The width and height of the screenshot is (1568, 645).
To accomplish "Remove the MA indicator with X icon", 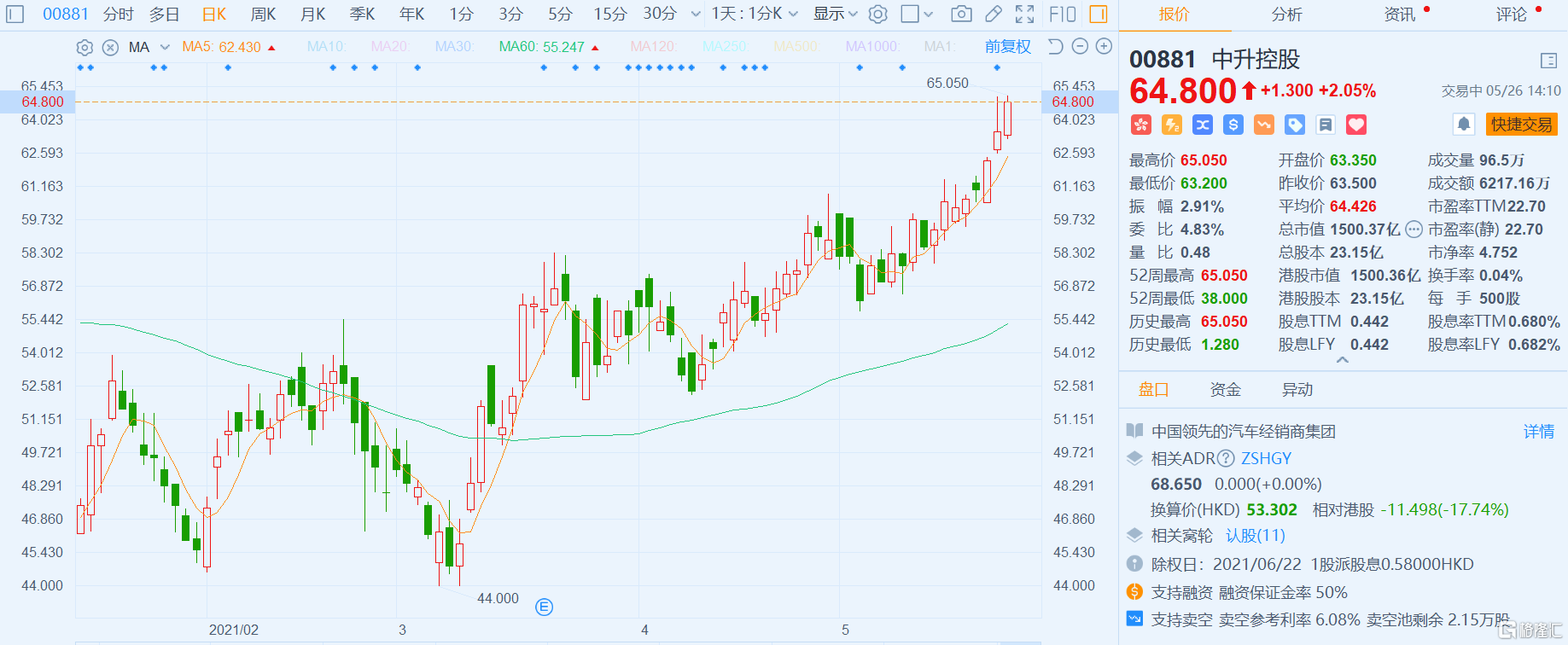I will 110,47.
